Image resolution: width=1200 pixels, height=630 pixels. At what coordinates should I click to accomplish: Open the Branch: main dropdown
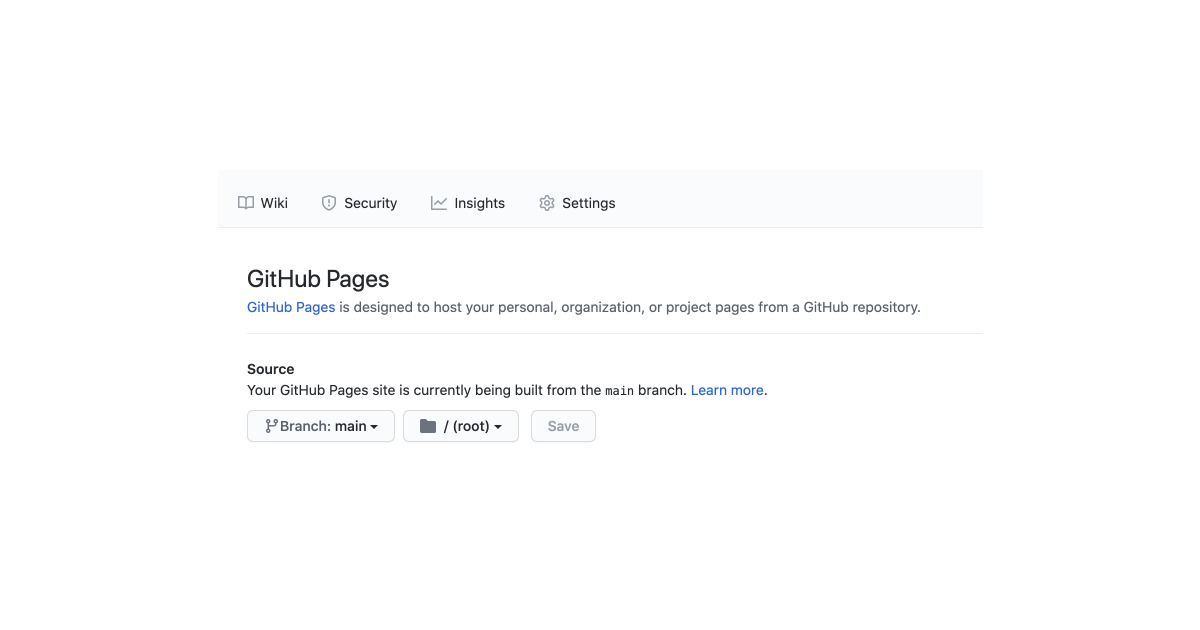321,426
